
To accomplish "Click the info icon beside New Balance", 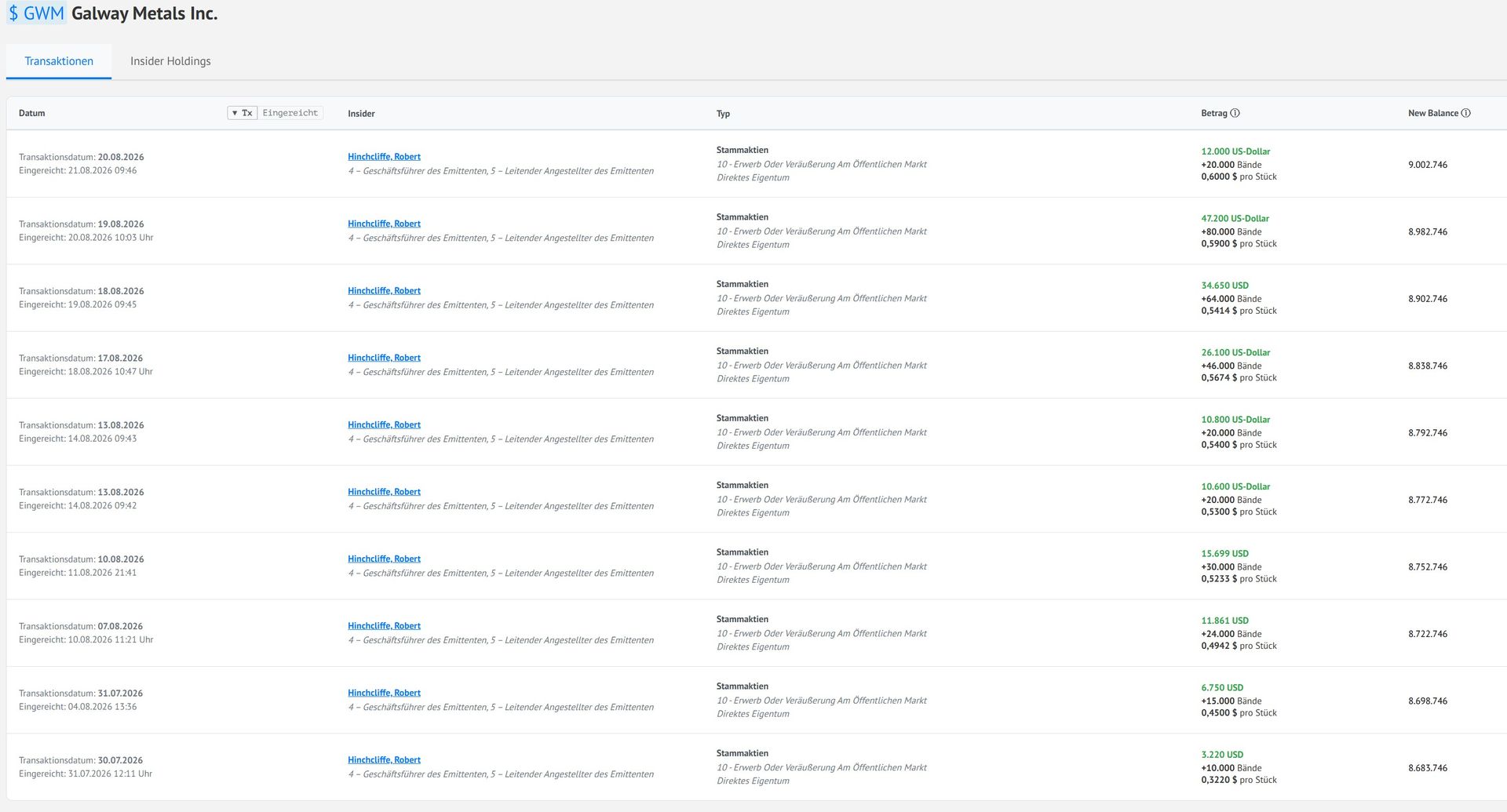I will pyautogui.click(x=1465, y=113).
